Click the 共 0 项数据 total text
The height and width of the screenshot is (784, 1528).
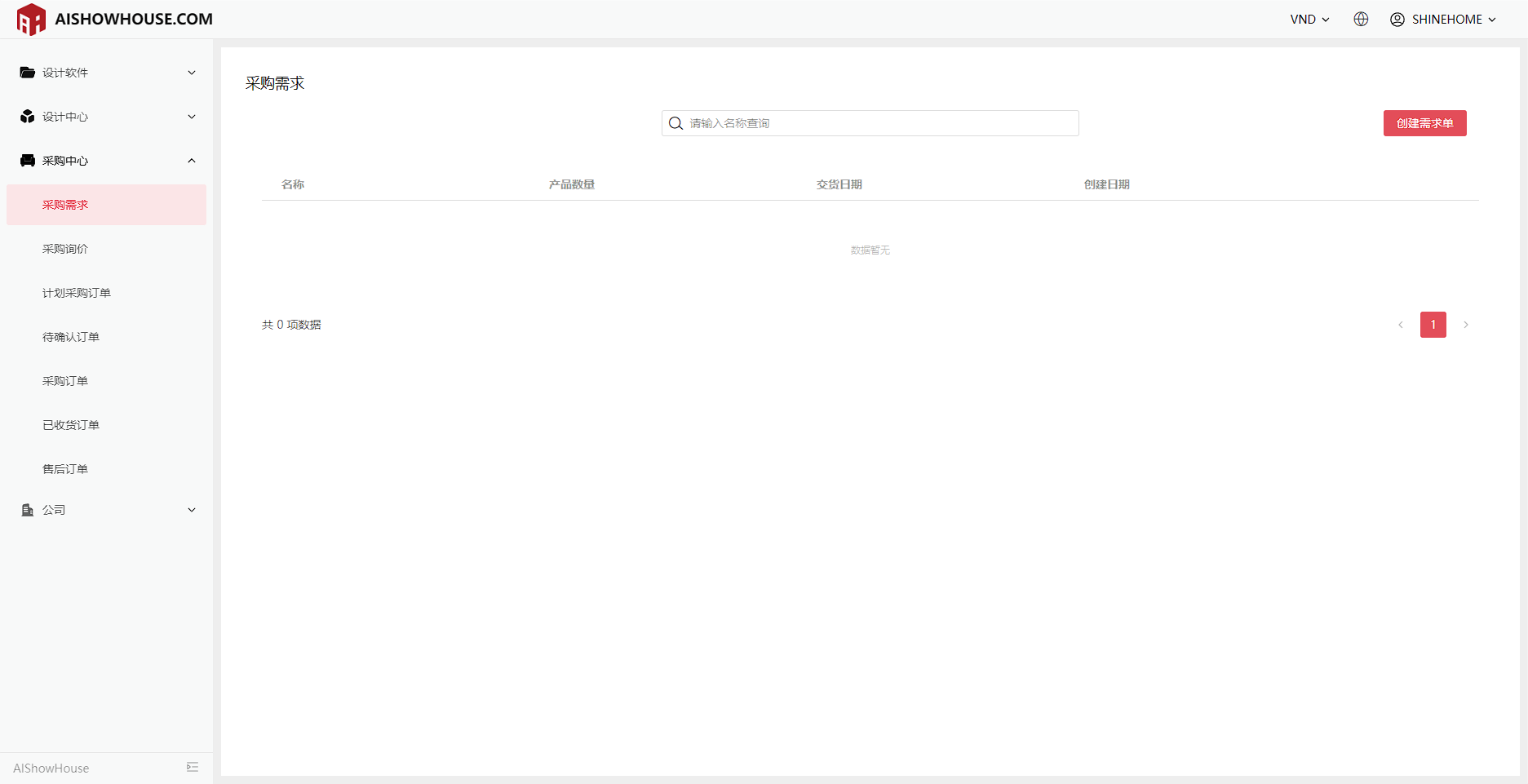291,325
